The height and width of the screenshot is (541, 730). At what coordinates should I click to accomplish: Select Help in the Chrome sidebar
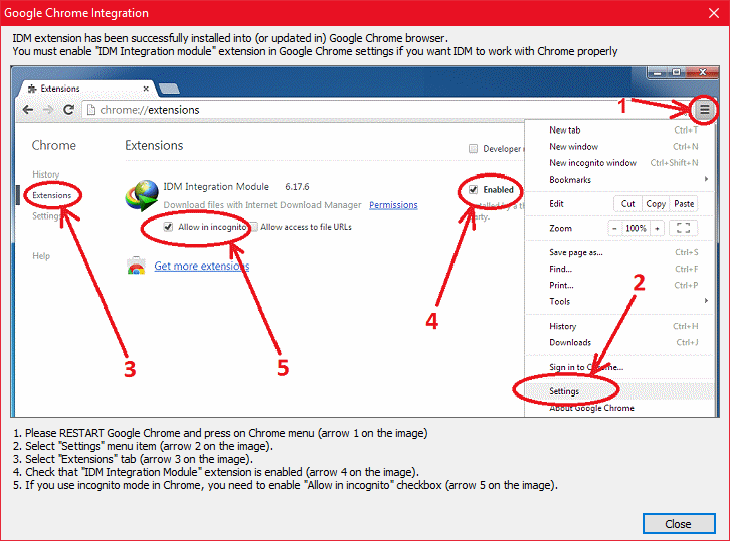pyautogui.click(x=41, y=256)
